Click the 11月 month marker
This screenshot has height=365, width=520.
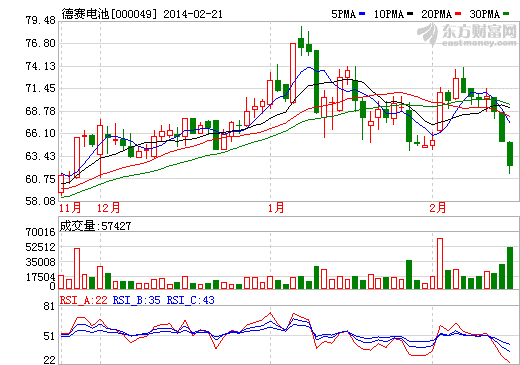(x=70, y=208)
